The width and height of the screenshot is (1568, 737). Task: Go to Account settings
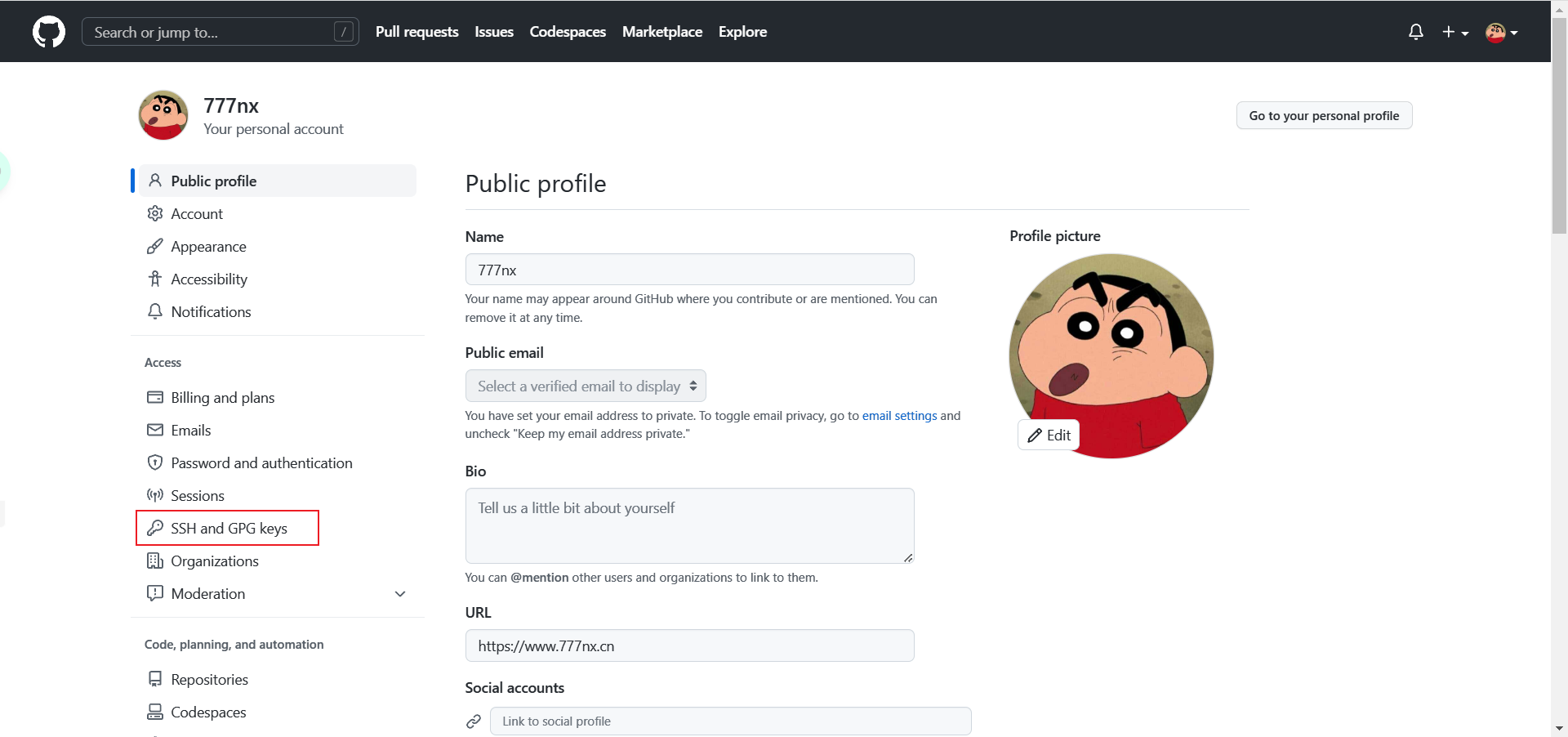point(278,213)
